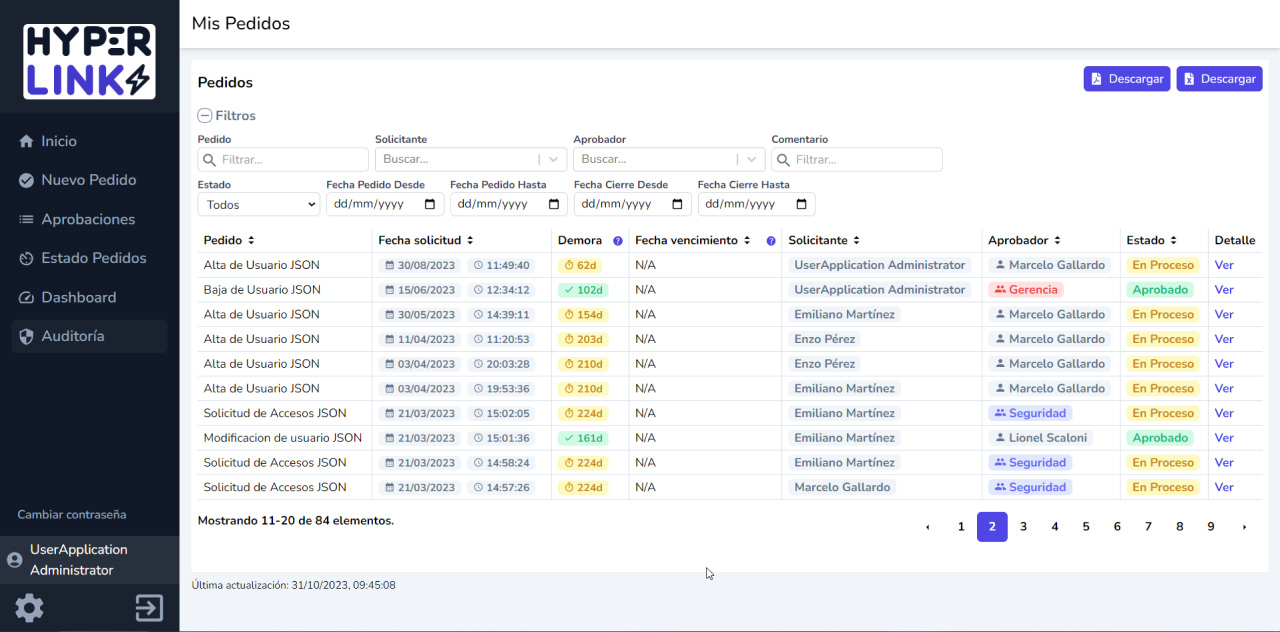
Task: Go to previous page arrow in pagination
Action: [x=928, y=527]
